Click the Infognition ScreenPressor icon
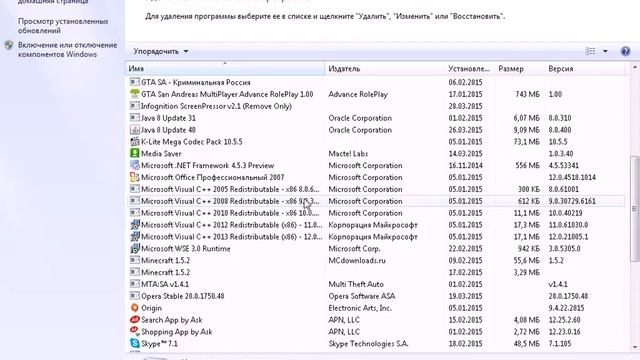 [135, 106]
